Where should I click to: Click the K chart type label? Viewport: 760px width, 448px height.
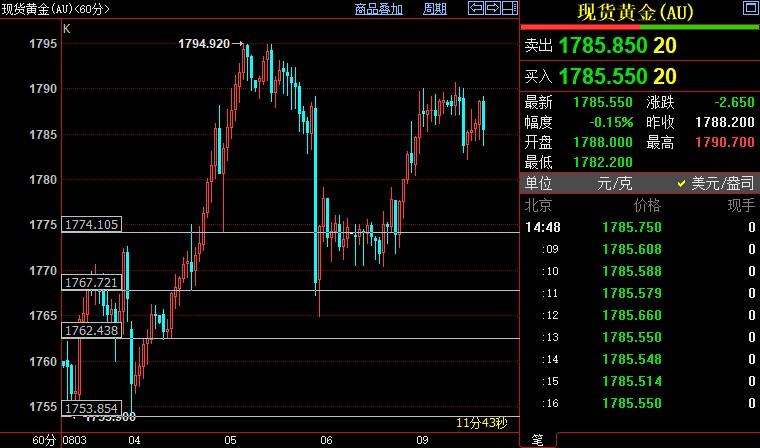click(67, 29)
